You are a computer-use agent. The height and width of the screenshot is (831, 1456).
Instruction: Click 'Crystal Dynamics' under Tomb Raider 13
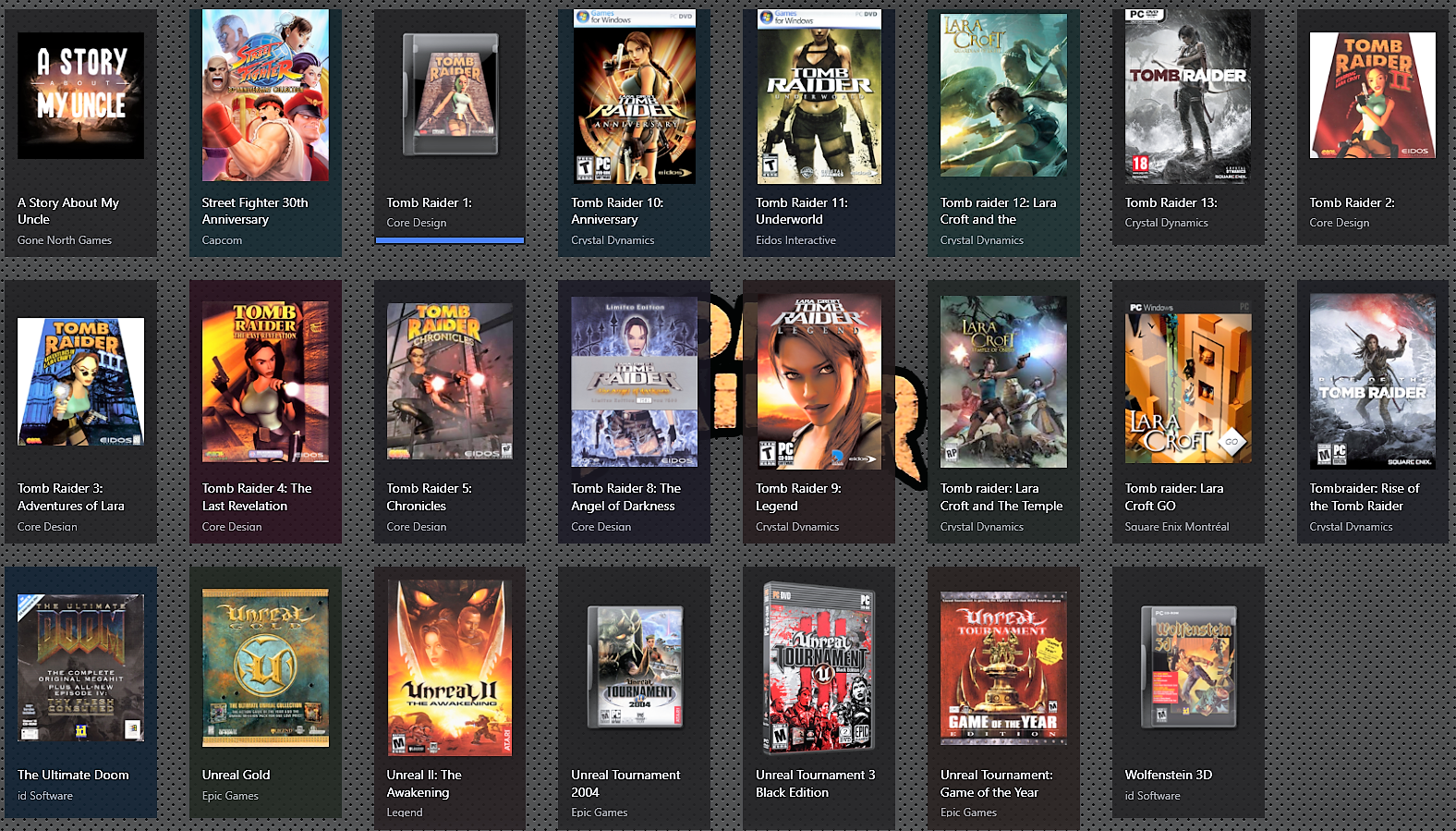click(x=1167, y=223)
